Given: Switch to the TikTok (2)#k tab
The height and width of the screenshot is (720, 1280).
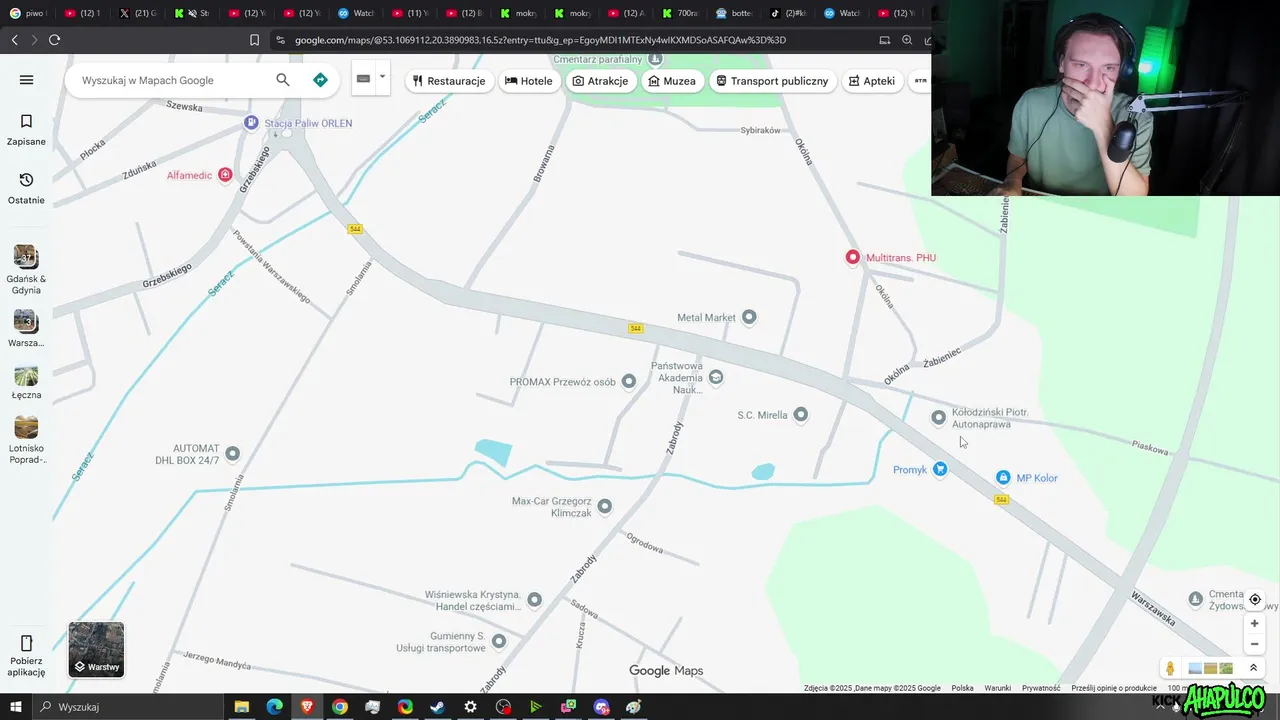Looking at the screenshot, I should 789,13.
